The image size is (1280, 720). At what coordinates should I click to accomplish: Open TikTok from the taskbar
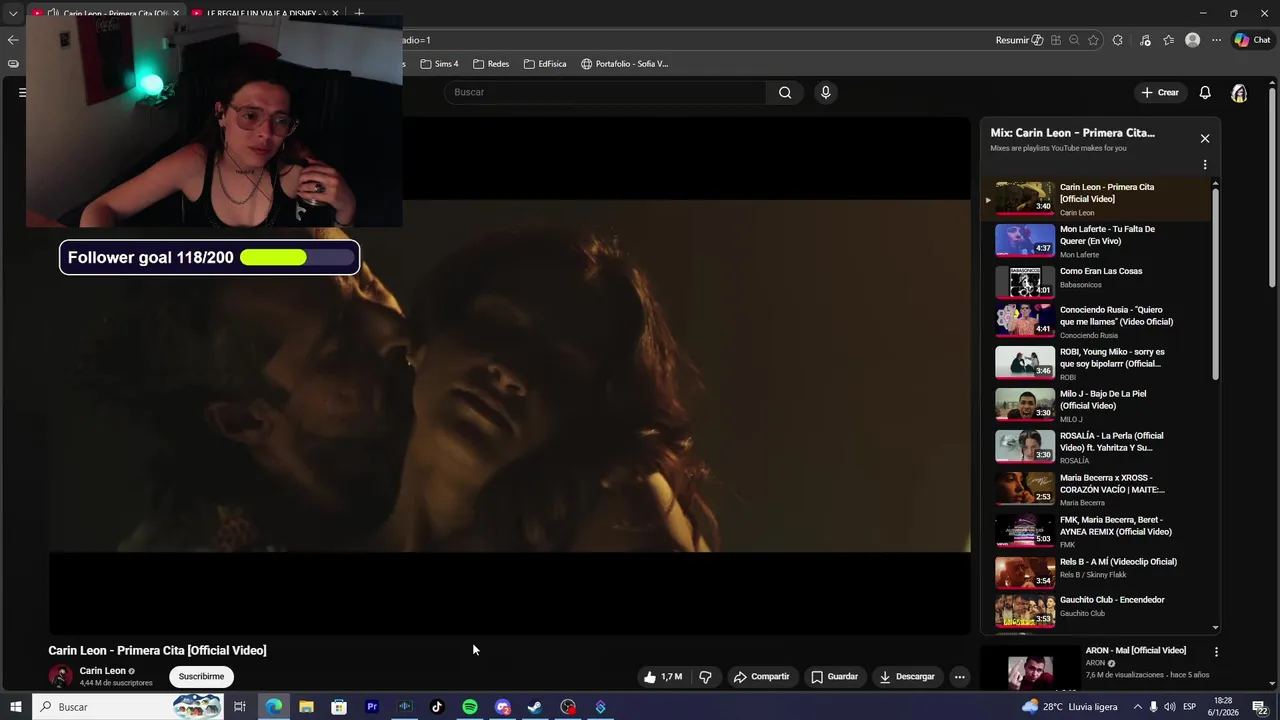click(x=437, y=707)
